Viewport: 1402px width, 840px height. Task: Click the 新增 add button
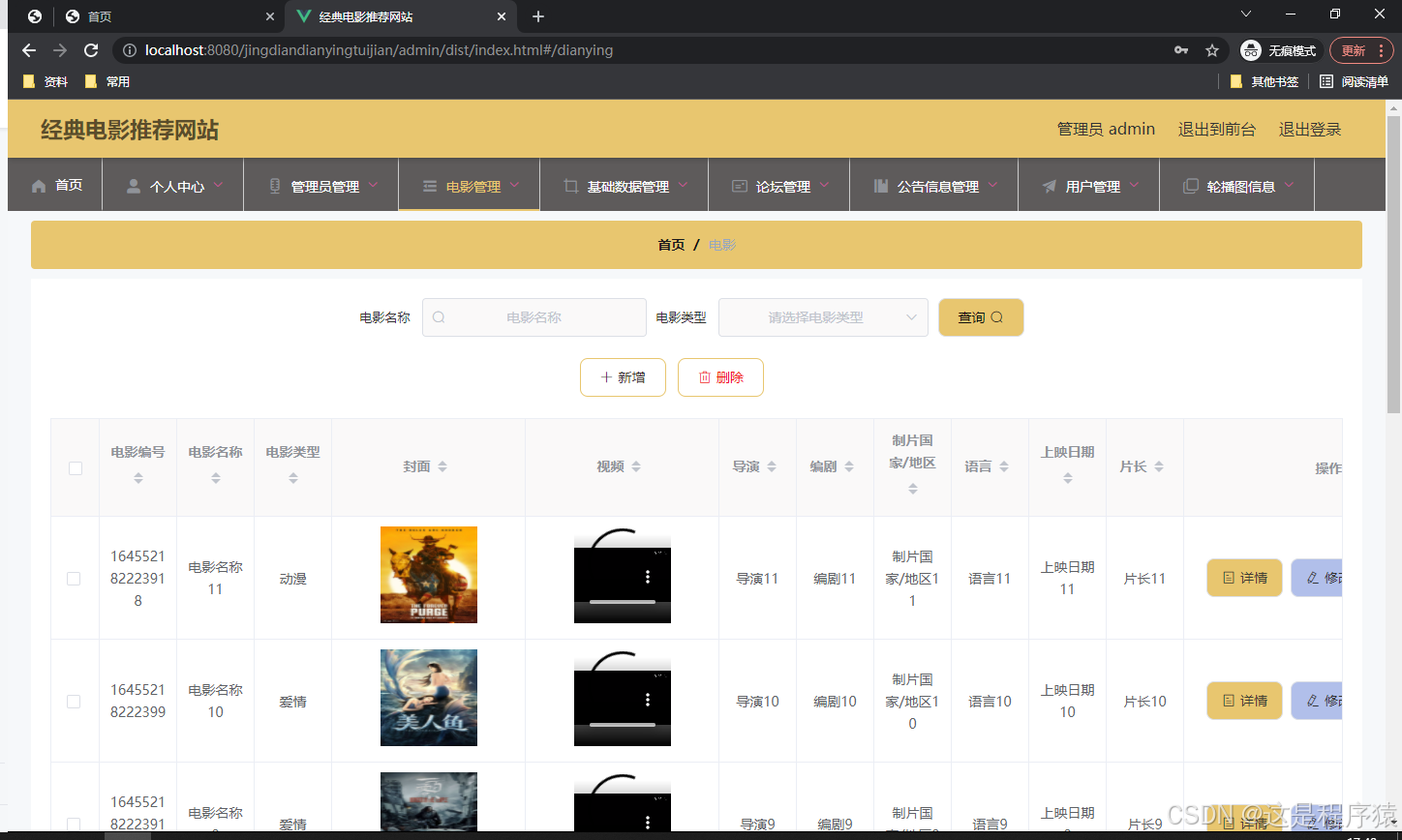pyautogui.click(x=623, y=377)
